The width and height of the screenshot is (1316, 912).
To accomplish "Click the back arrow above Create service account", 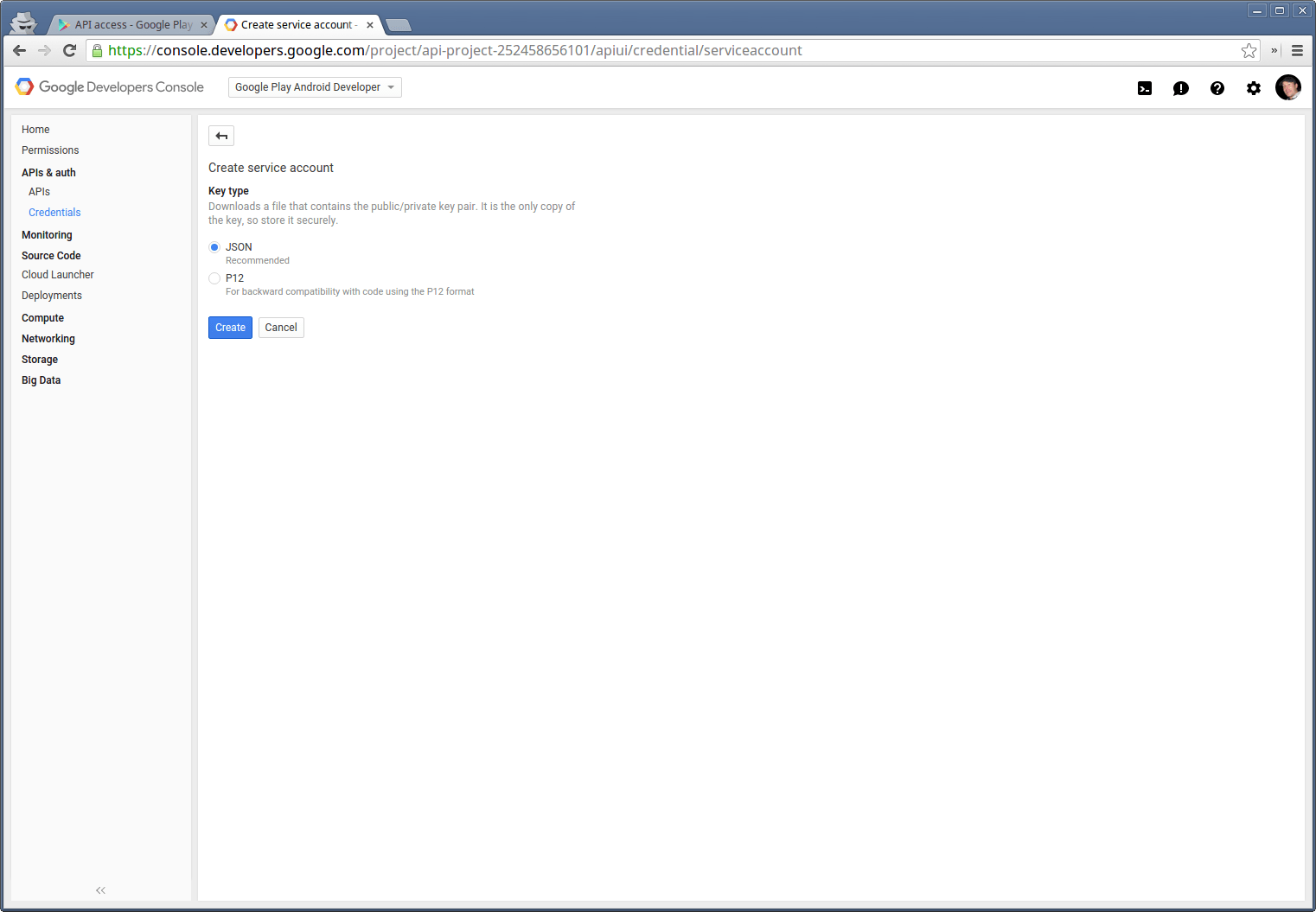I will [x=221, y=136].
